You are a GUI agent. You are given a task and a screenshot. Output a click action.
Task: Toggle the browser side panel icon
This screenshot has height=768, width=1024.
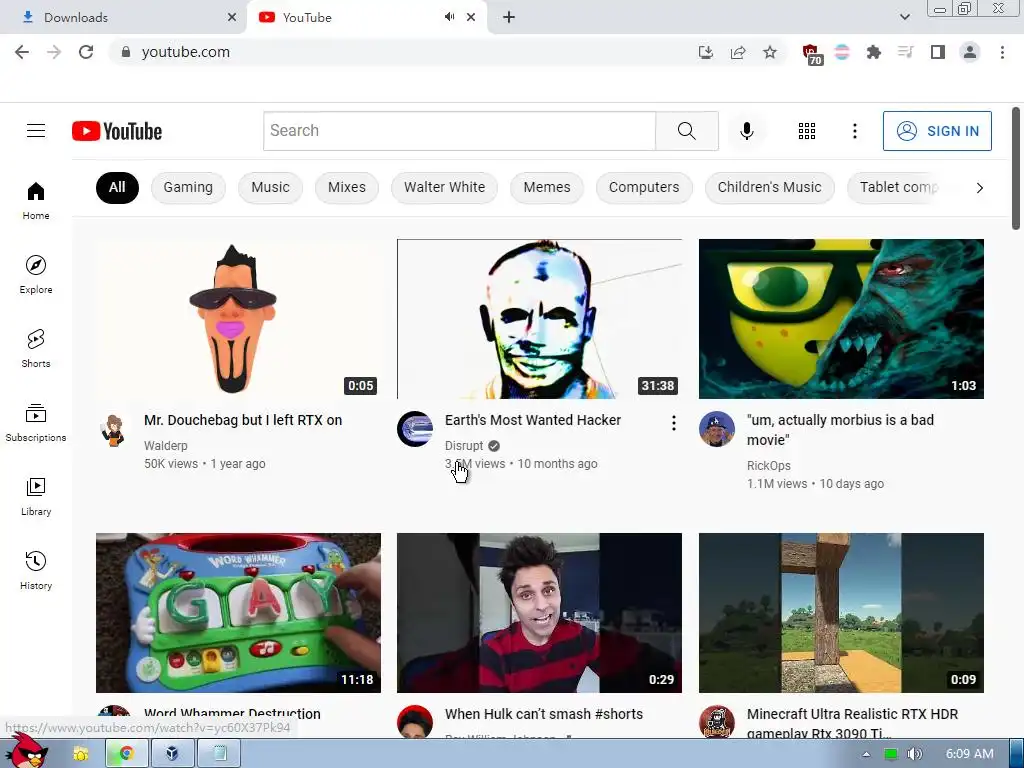[x=938, y=52]
